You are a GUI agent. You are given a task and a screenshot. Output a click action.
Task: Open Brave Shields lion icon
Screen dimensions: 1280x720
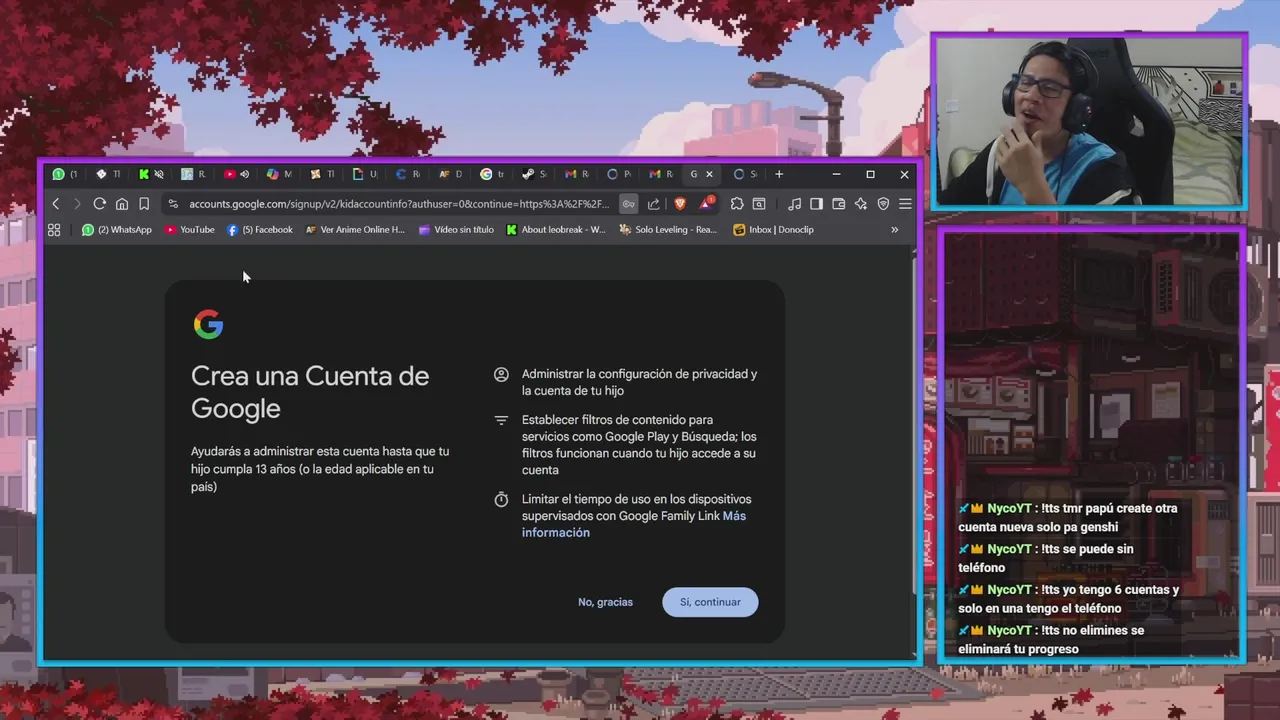coord(680,204)
